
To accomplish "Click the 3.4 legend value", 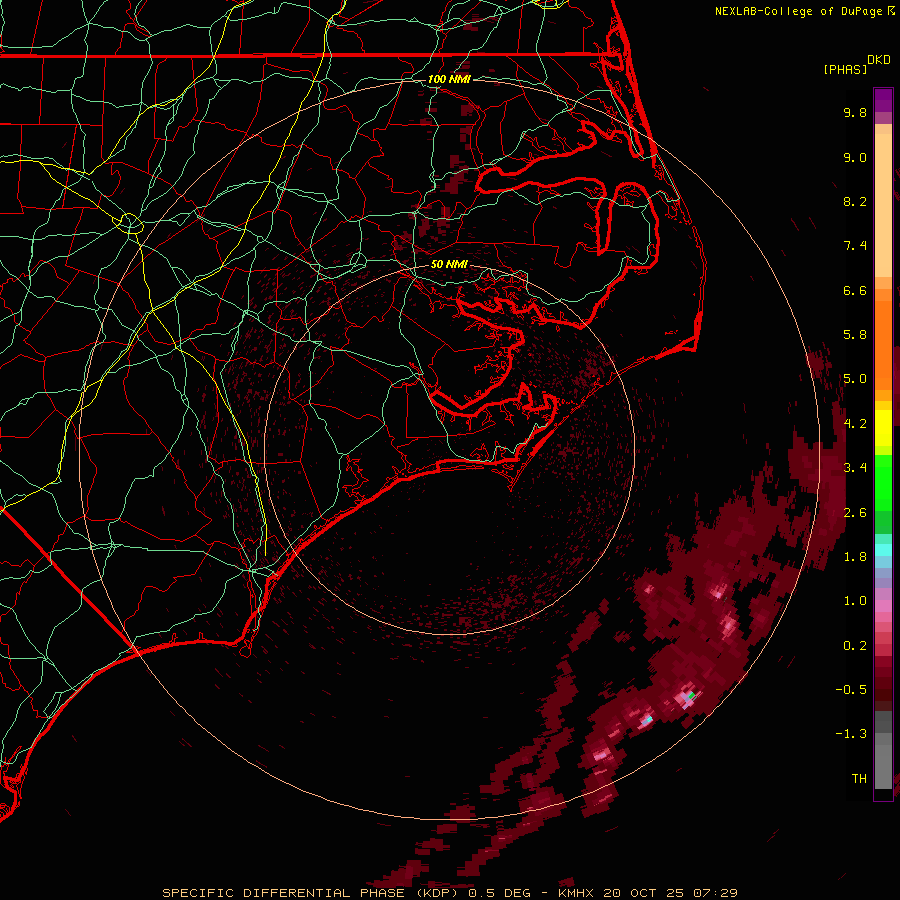I will tap(855, 468).
